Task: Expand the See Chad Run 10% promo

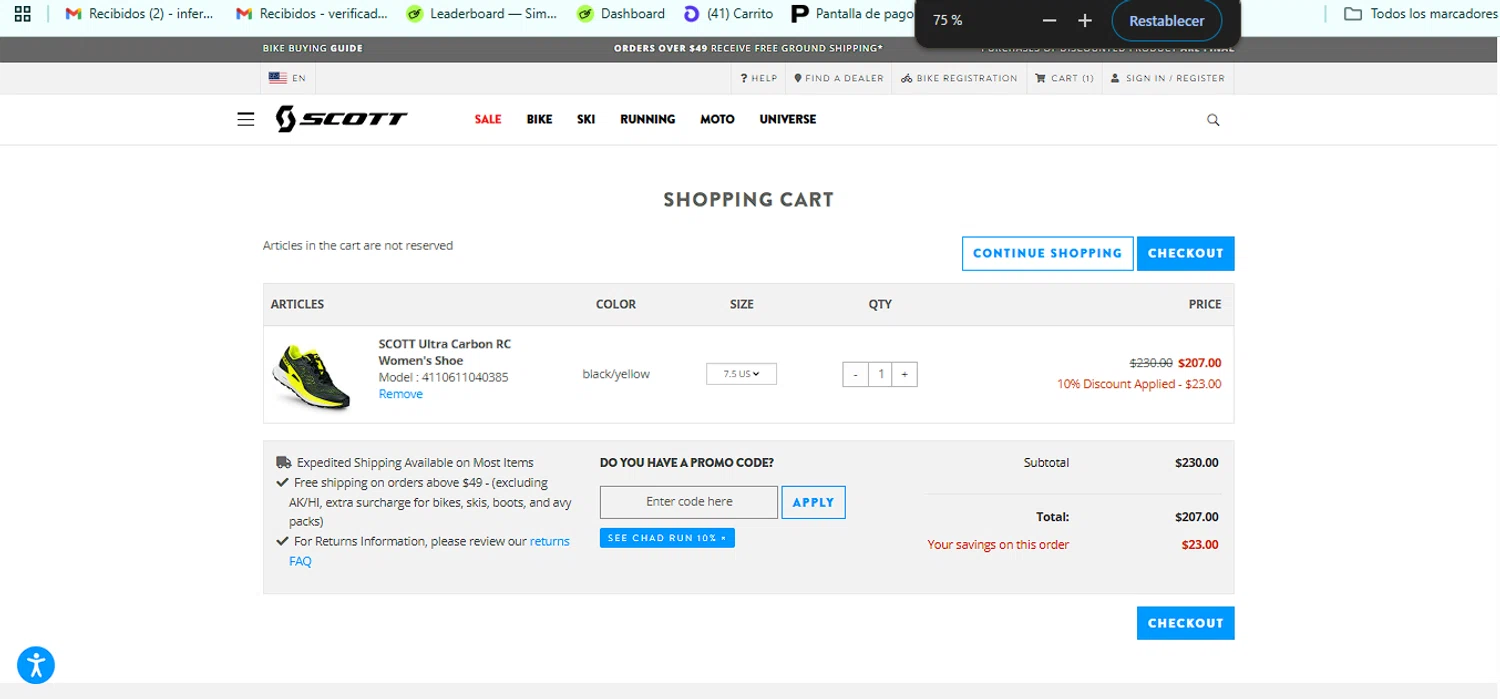Action: click(x=667, y=538)
